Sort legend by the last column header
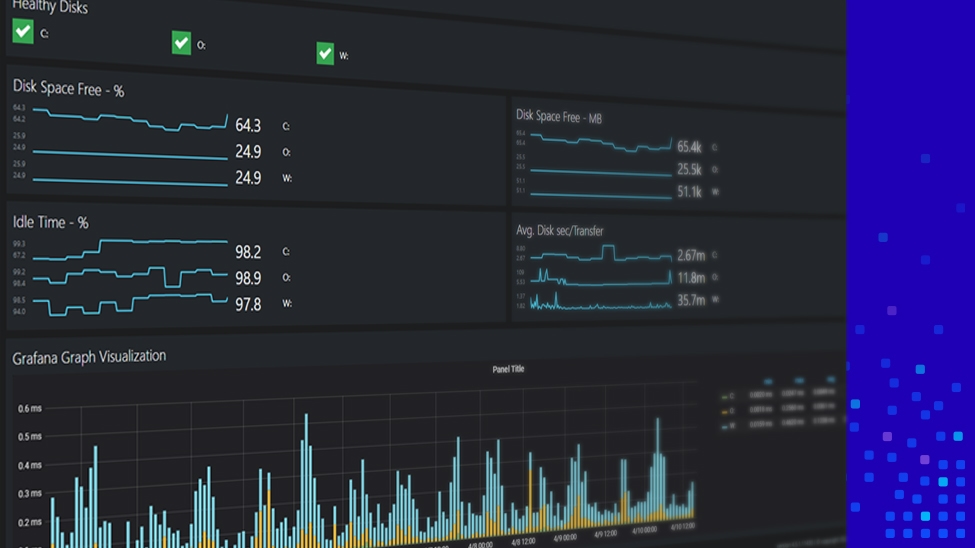The width and height of the screenshot is (975, 548). (830, 380)
